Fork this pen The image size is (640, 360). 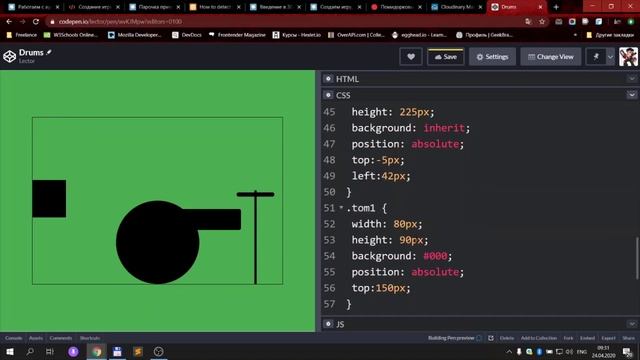tap(568, 338)
